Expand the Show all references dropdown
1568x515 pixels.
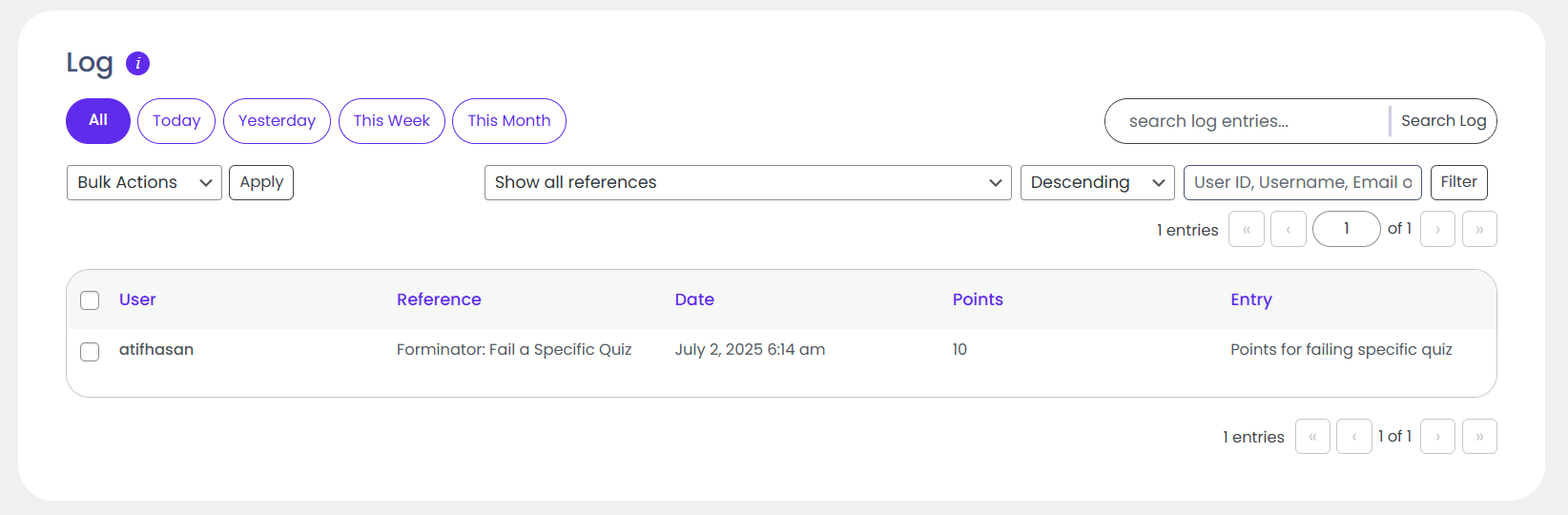pos(748,182)
